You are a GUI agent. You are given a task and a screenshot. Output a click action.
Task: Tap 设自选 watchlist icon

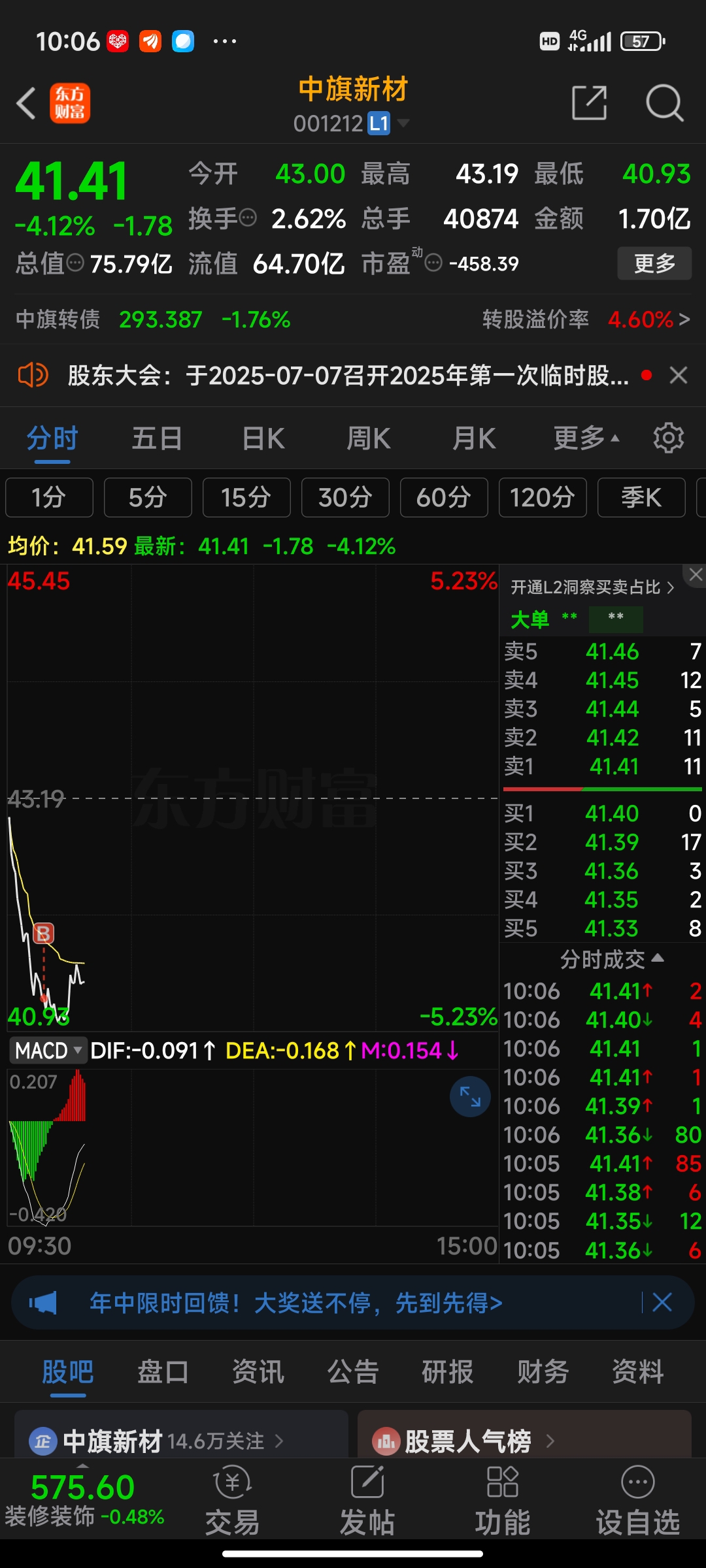pos(637,1500)
